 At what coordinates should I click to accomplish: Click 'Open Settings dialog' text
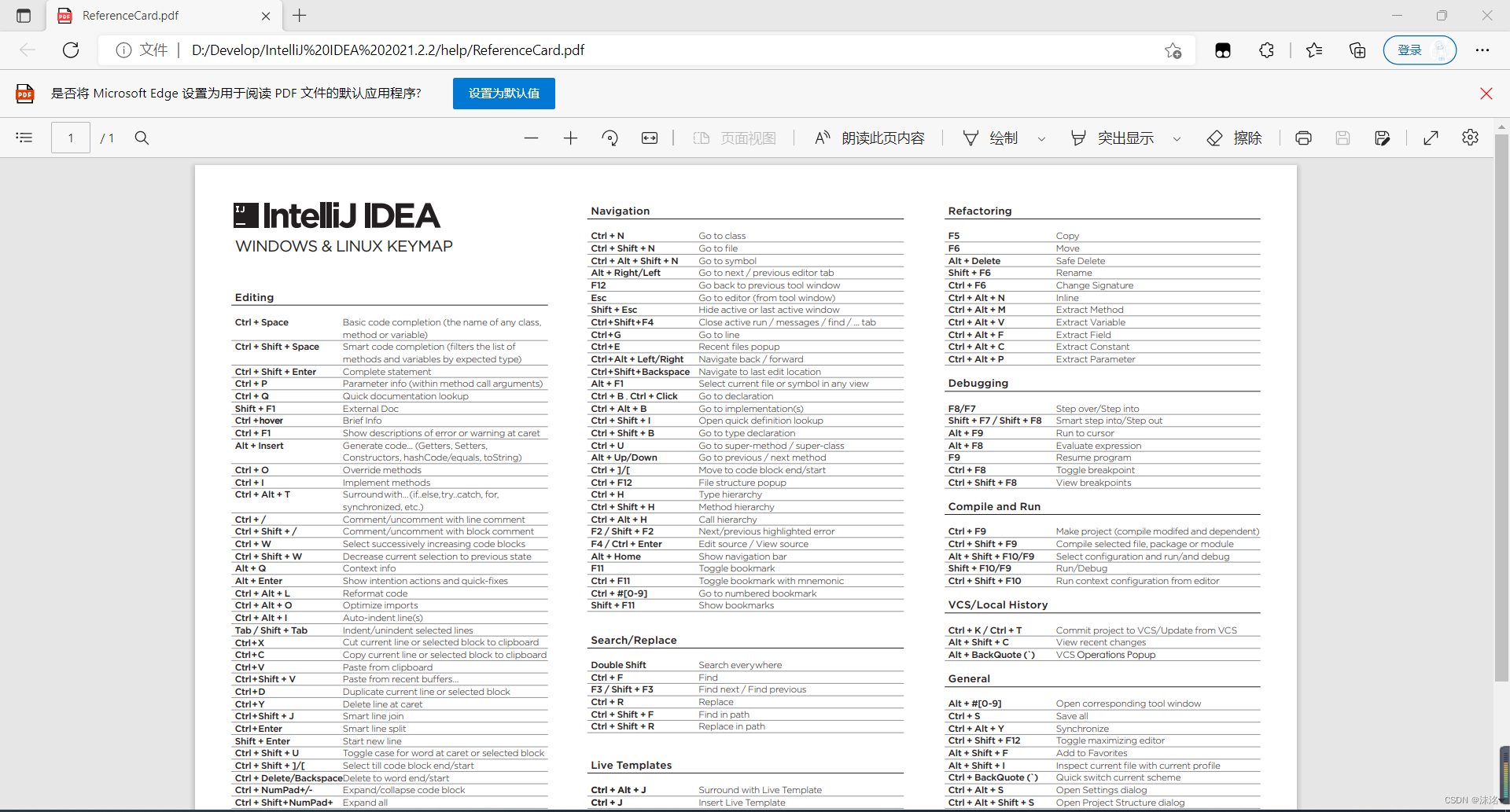point(1101,790)
